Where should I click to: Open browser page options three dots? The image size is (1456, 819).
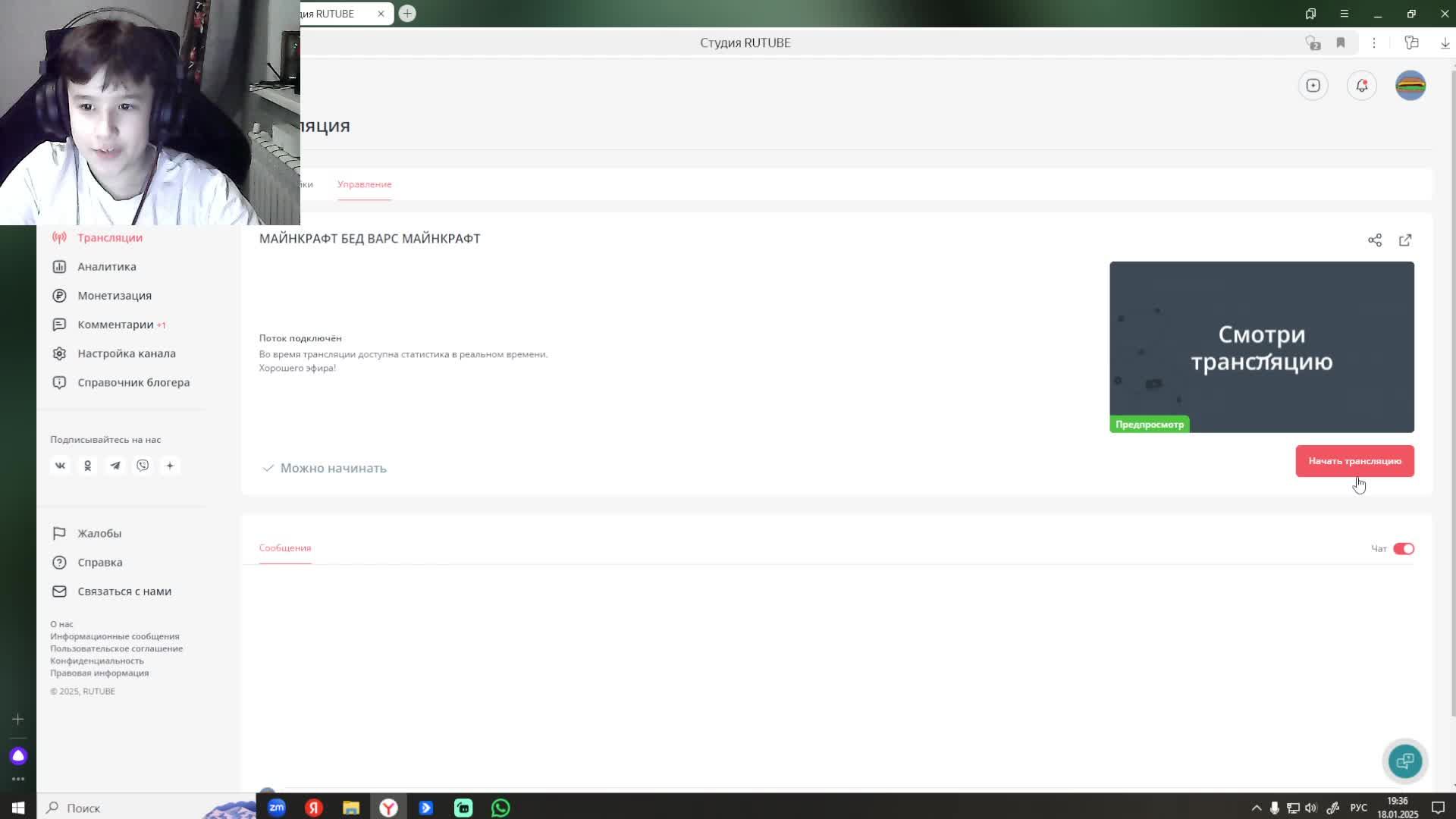tap(1373, 43)
